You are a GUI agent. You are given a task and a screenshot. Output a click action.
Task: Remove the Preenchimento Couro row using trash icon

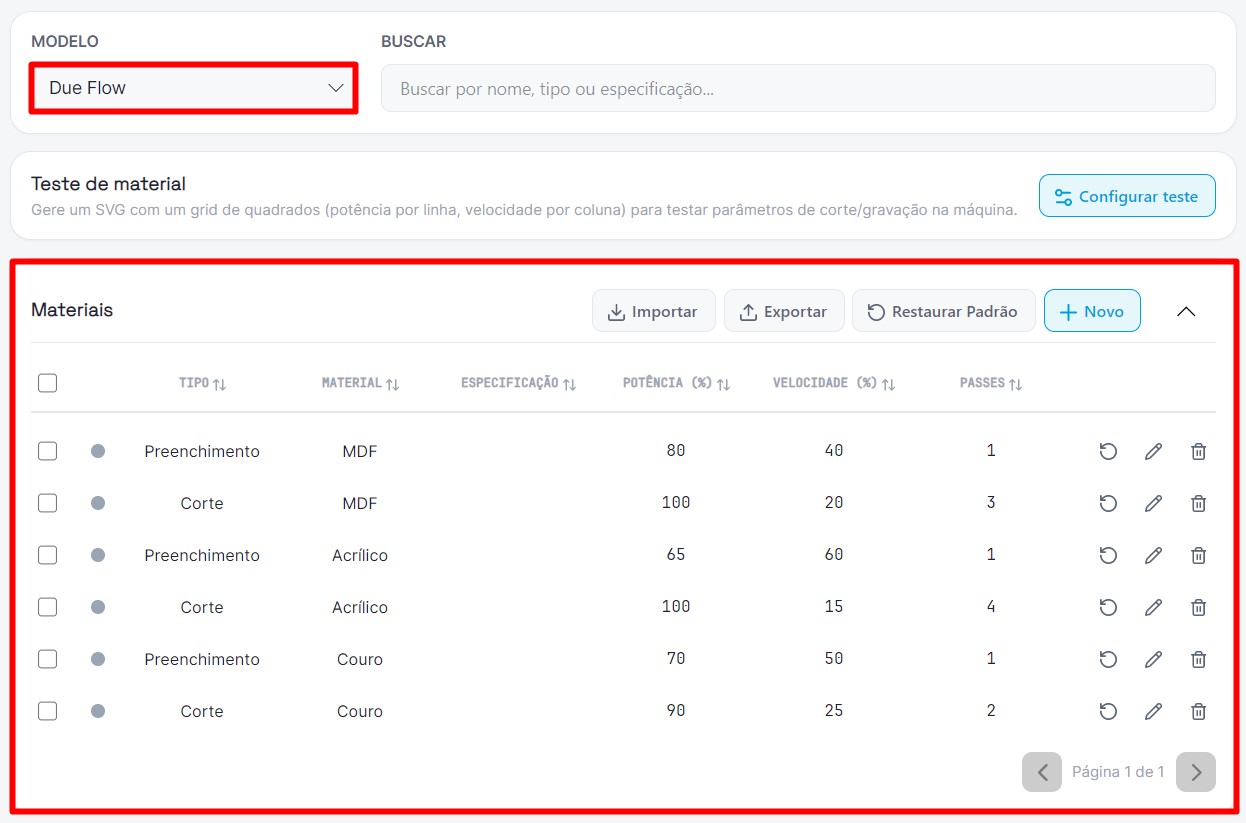[1198, 659]
